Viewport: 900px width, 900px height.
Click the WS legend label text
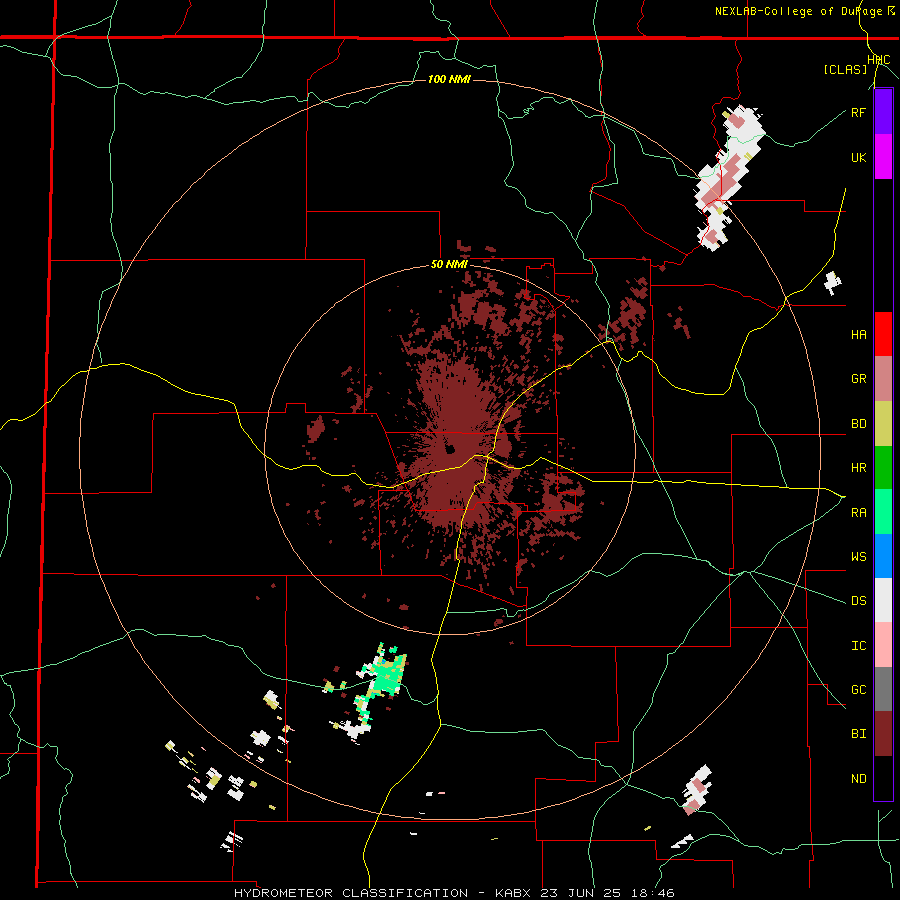click(858, 556)
